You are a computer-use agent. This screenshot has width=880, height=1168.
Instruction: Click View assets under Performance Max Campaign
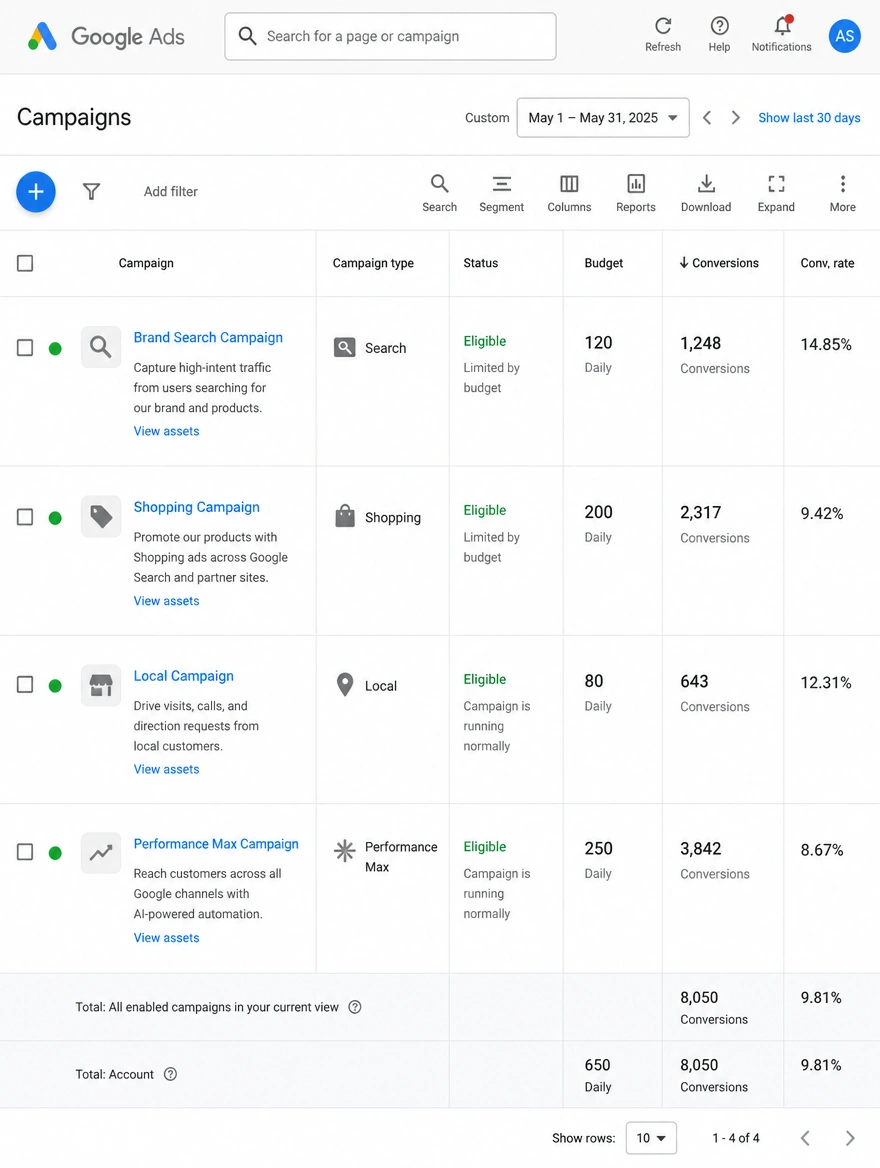tap(166, 938)
